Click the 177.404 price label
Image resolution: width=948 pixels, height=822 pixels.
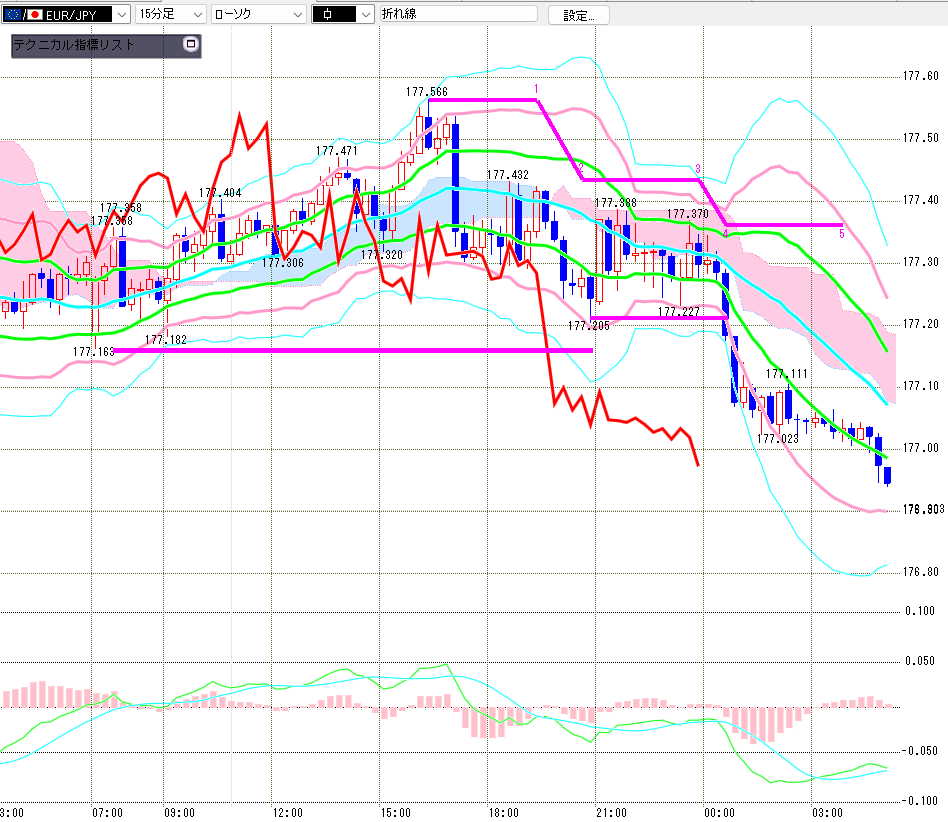(x=220, y=193)
